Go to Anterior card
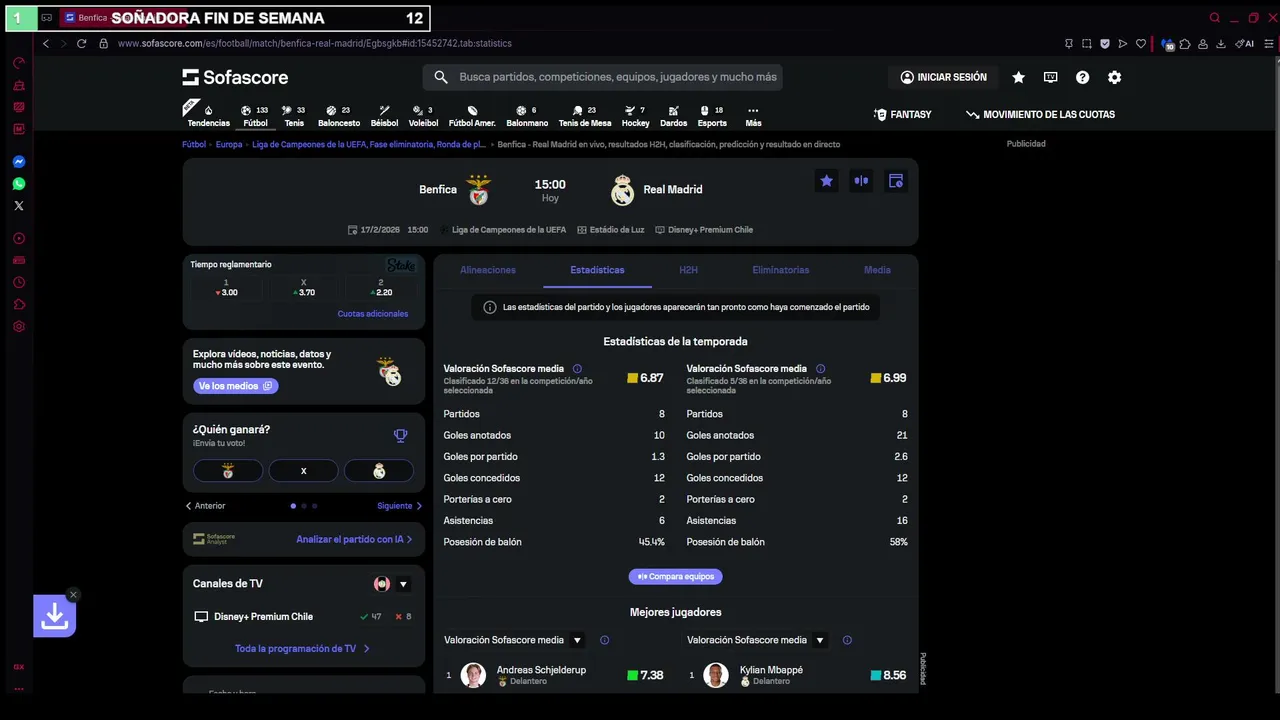 pos(205,506)
